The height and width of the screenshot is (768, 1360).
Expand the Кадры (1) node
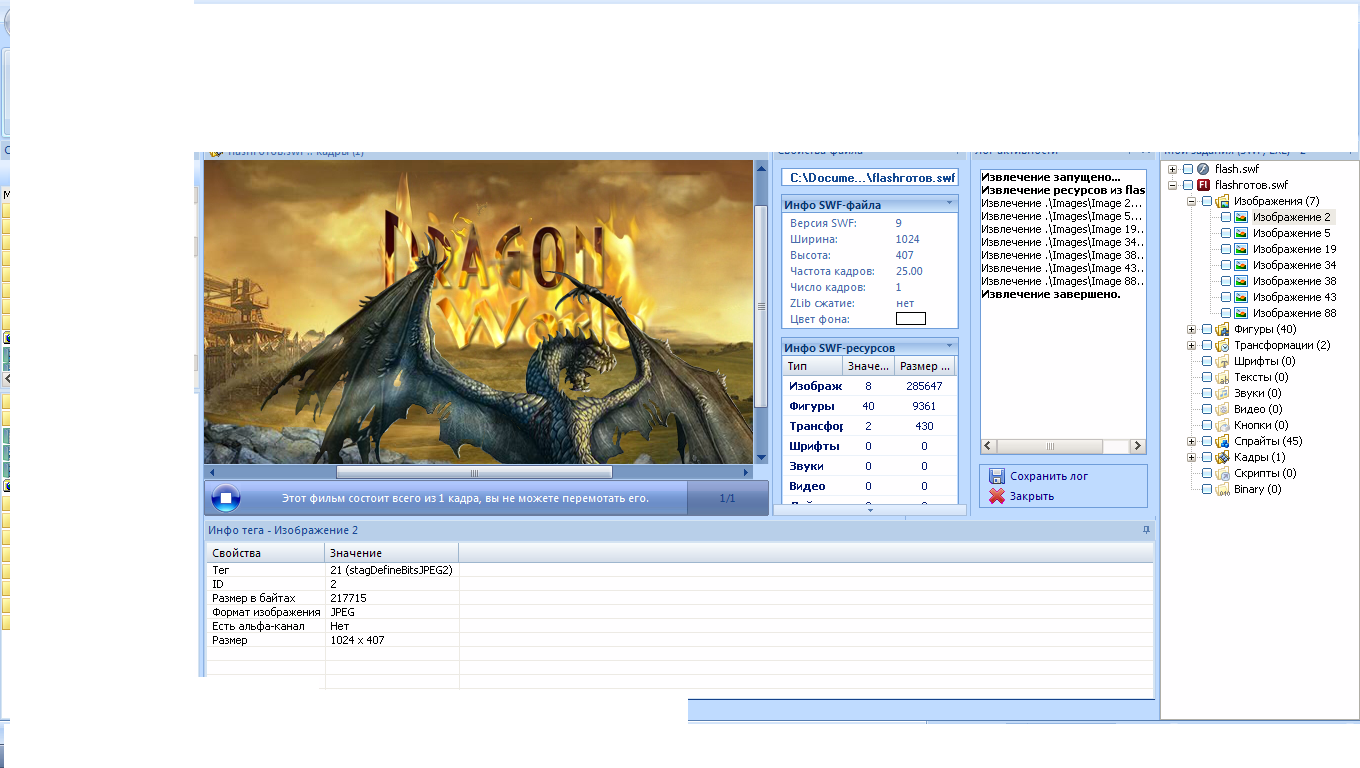[1191, 457]
